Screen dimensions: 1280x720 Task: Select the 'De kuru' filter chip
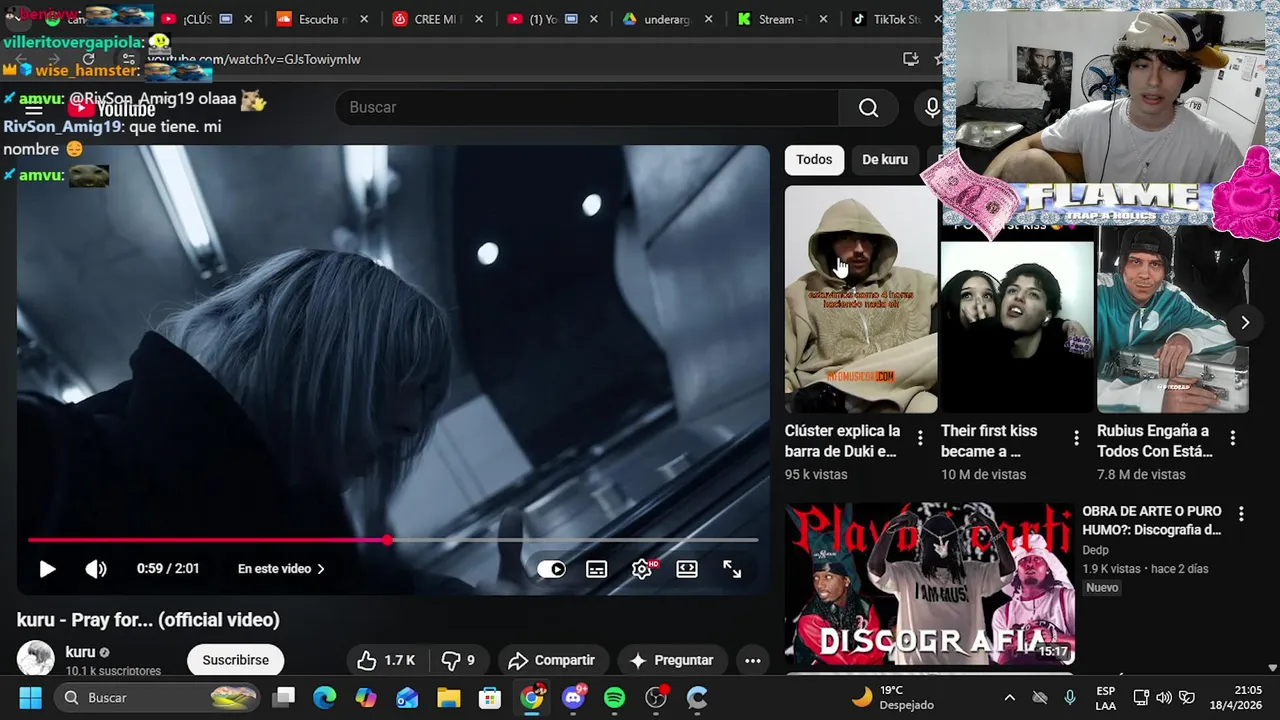pos(885,159)
